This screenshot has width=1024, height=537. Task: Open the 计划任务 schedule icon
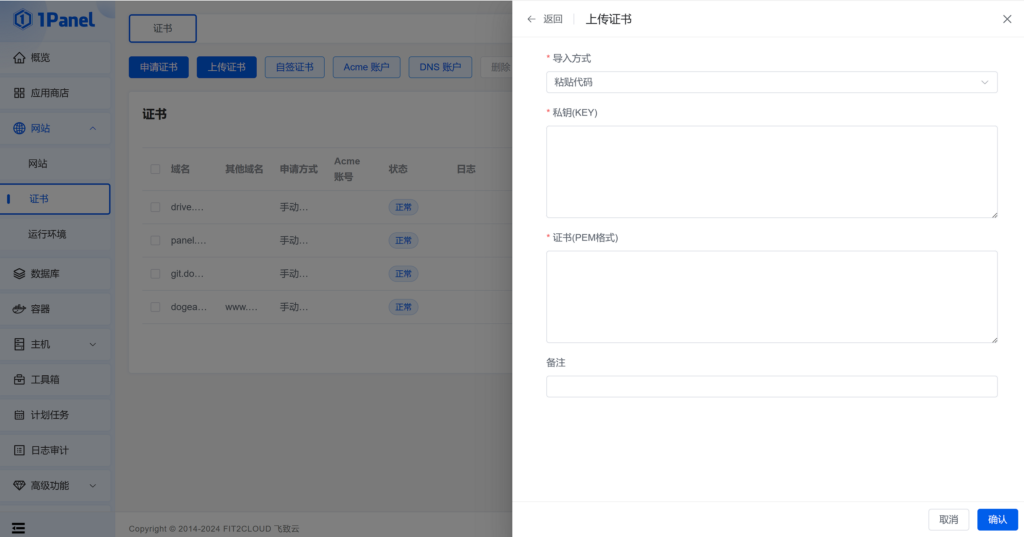pyautogui.click(x=20, y=415)
